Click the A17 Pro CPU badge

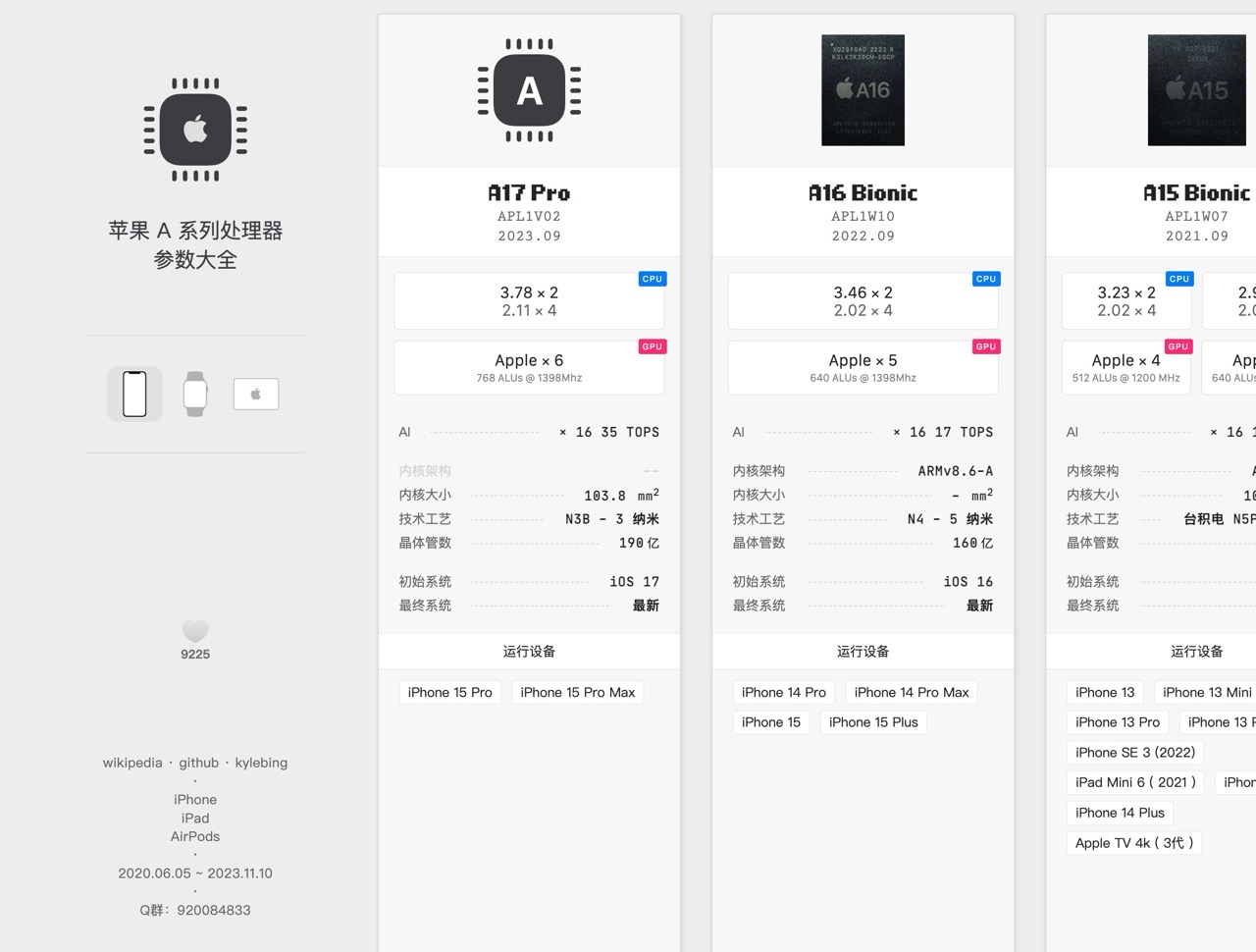(652, 279)
